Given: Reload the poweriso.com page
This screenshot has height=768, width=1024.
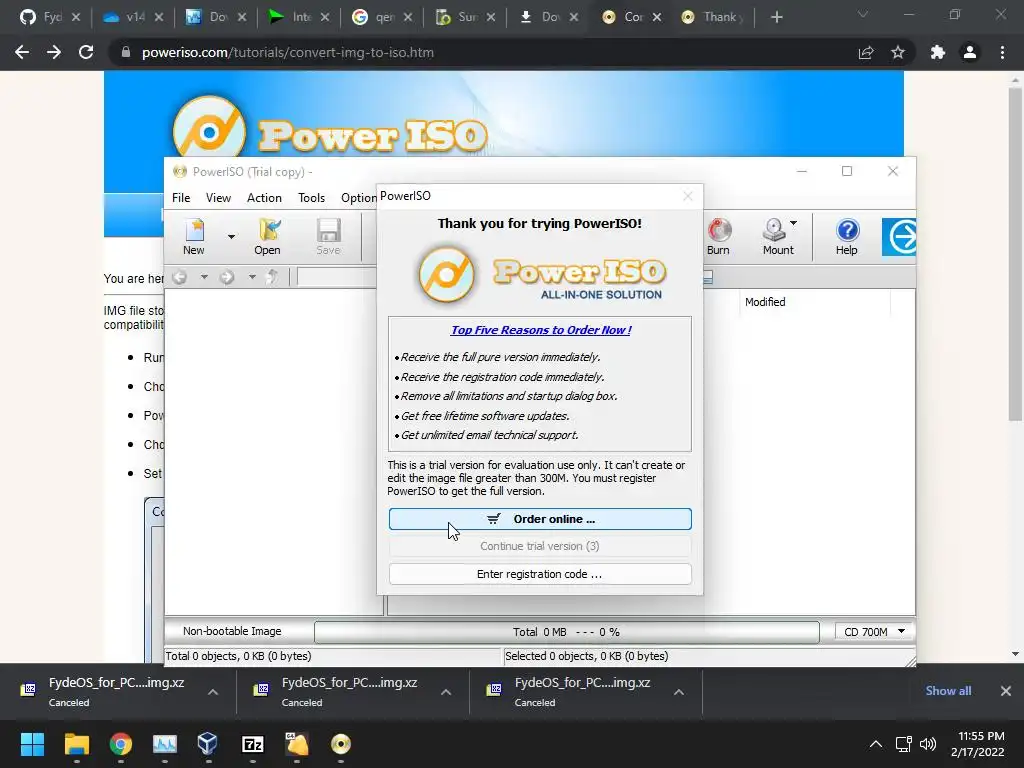Looking at the screenshot, I should click(x=86, y=52).
